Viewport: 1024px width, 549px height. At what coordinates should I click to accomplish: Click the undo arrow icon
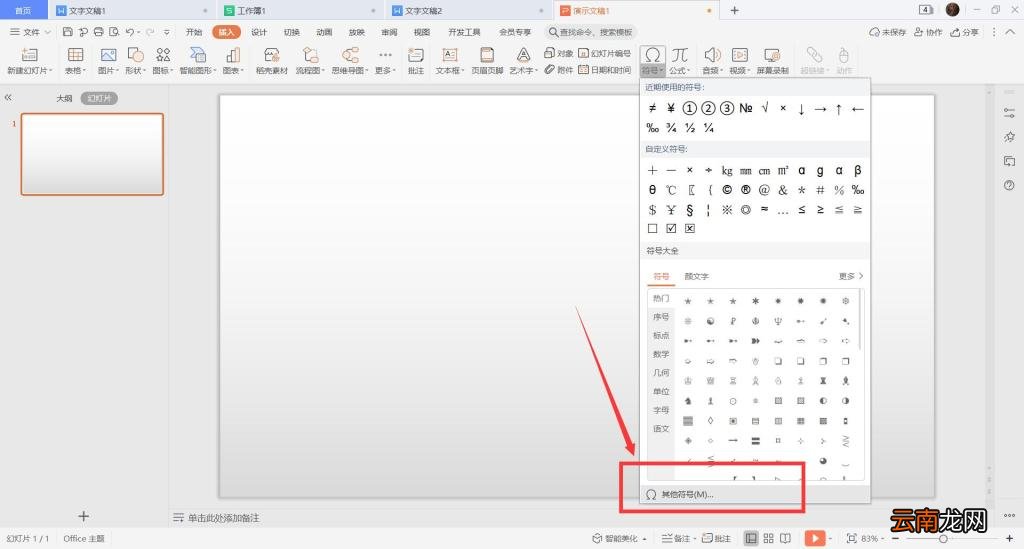click(x=129, y=31)
